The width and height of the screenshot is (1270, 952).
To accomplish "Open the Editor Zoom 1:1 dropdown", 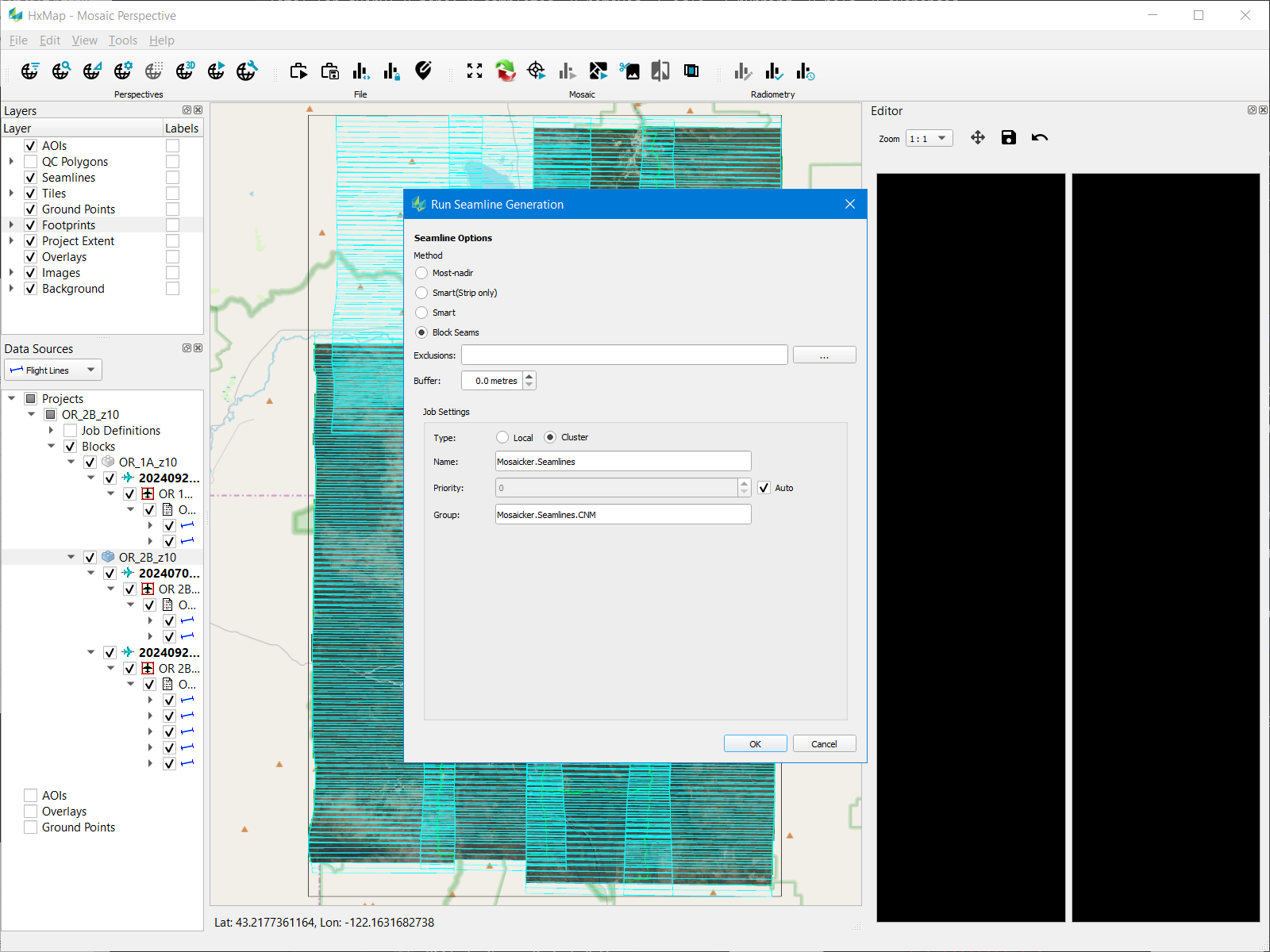I will 929,139.
